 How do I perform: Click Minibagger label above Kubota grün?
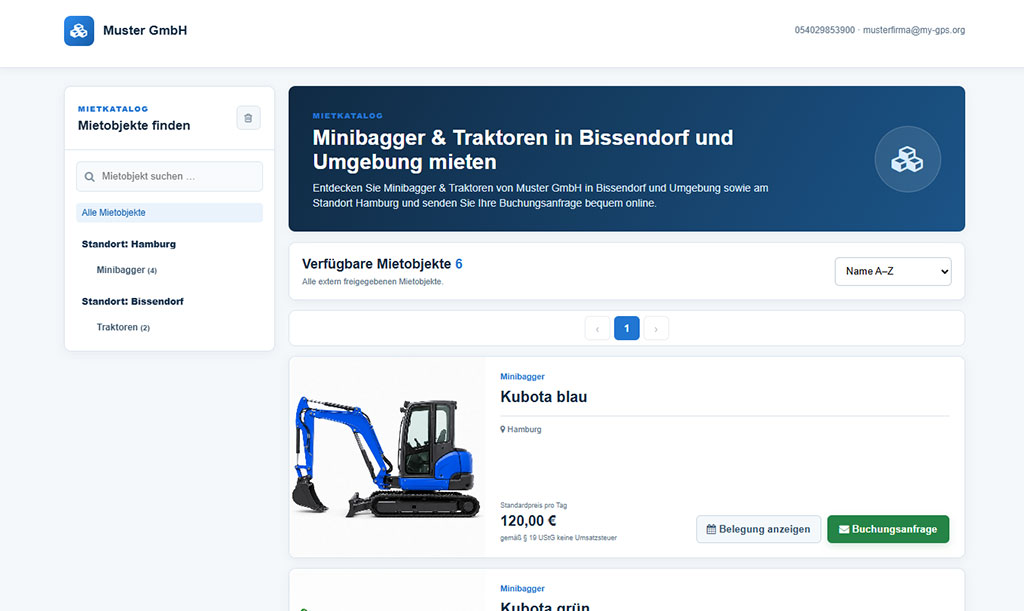tap(522, 589)
